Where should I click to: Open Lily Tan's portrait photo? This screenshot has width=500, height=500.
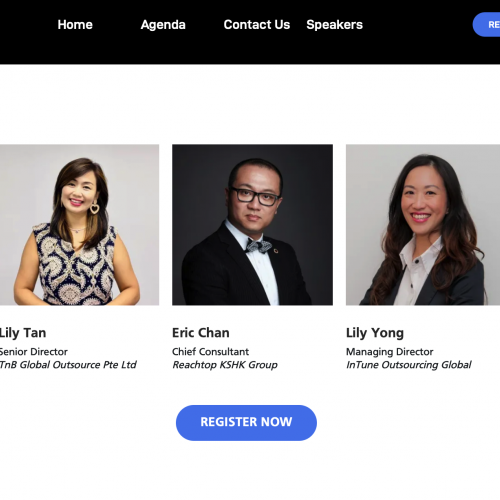click(x=79, y=225)
